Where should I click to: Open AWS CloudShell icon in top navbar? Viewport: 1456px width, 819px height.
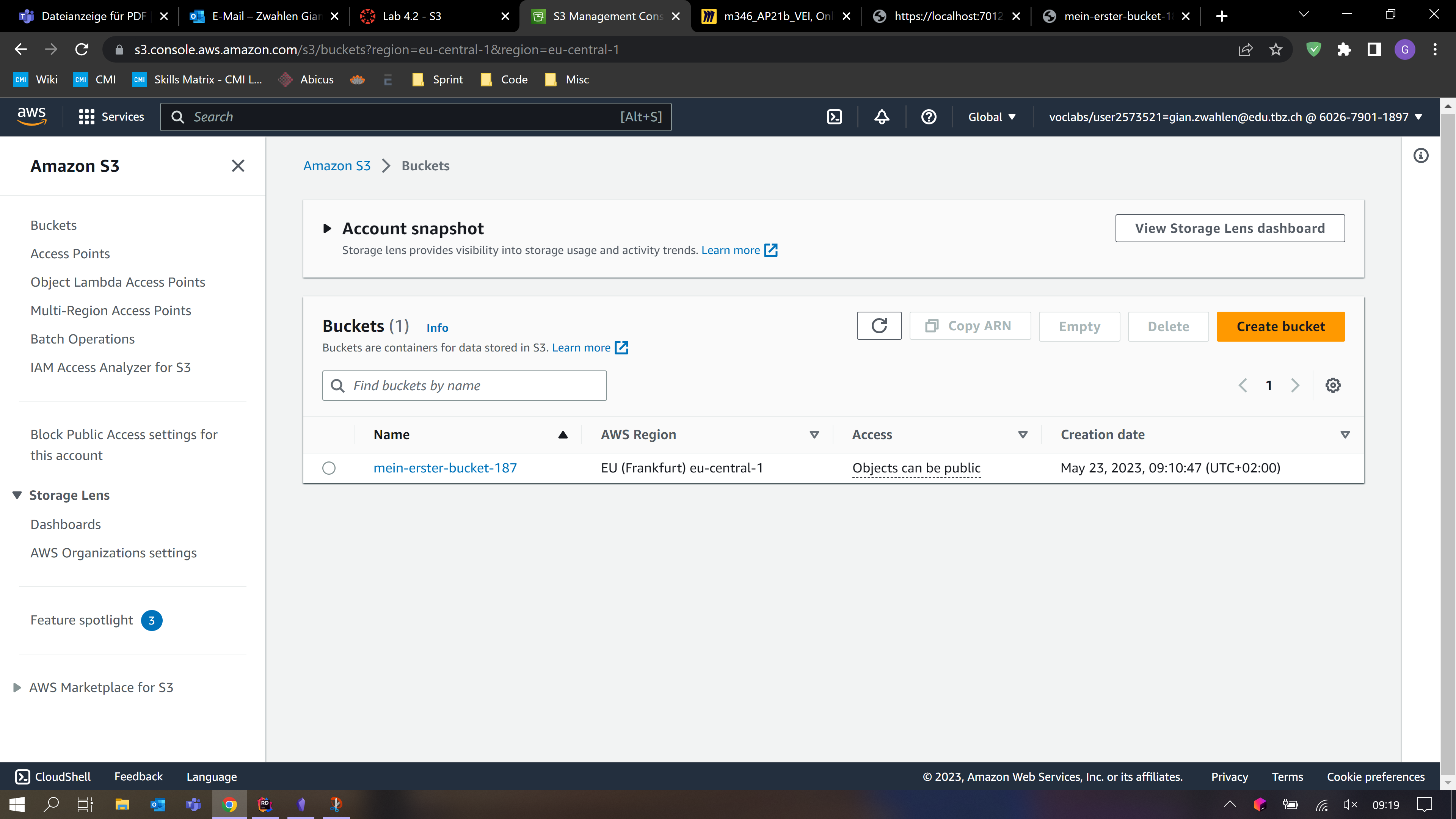[834, 117]
